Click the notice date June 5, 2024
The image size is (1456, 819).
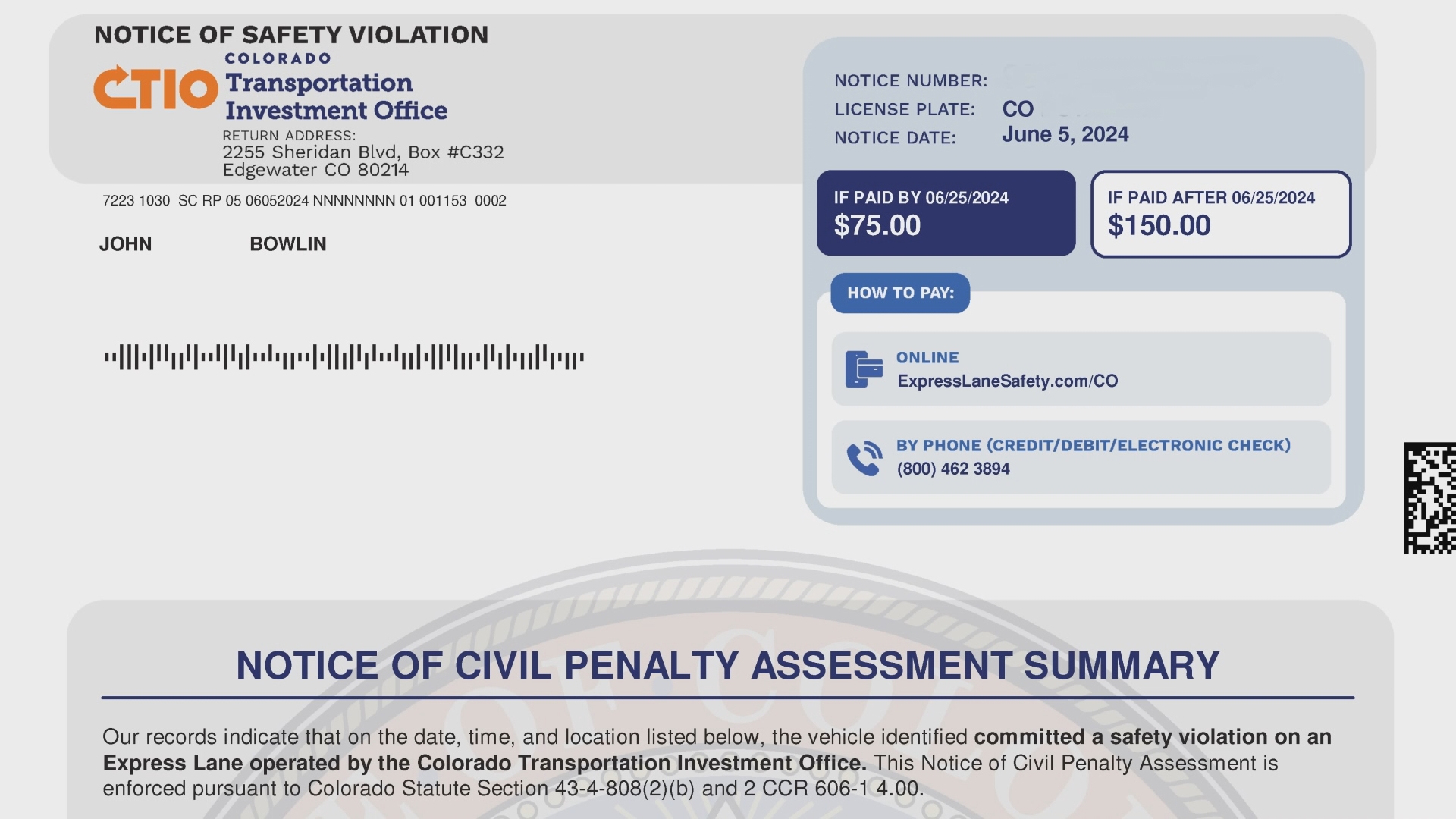[1065, 134]
